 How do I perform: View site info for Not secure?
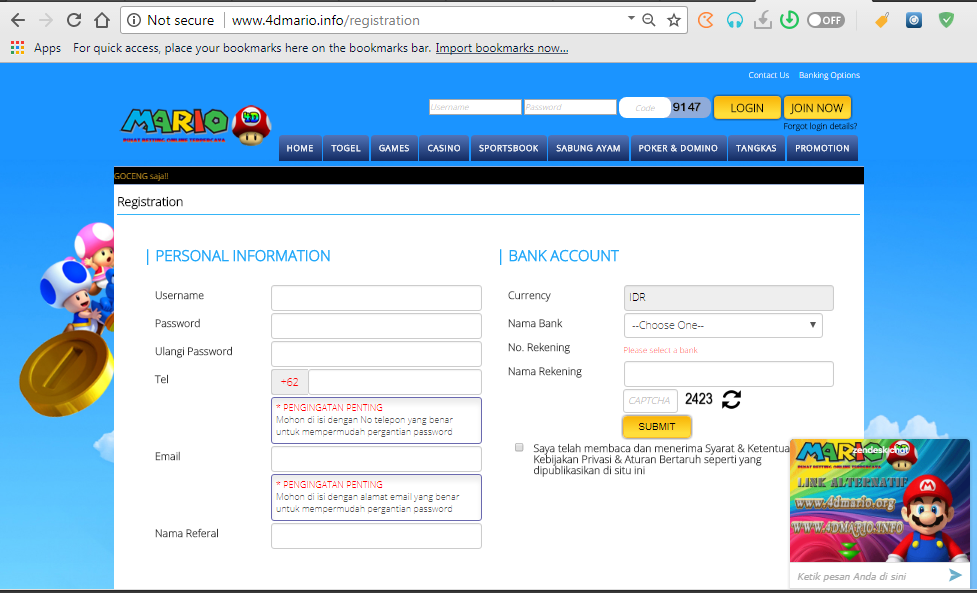tap(171, 21)
